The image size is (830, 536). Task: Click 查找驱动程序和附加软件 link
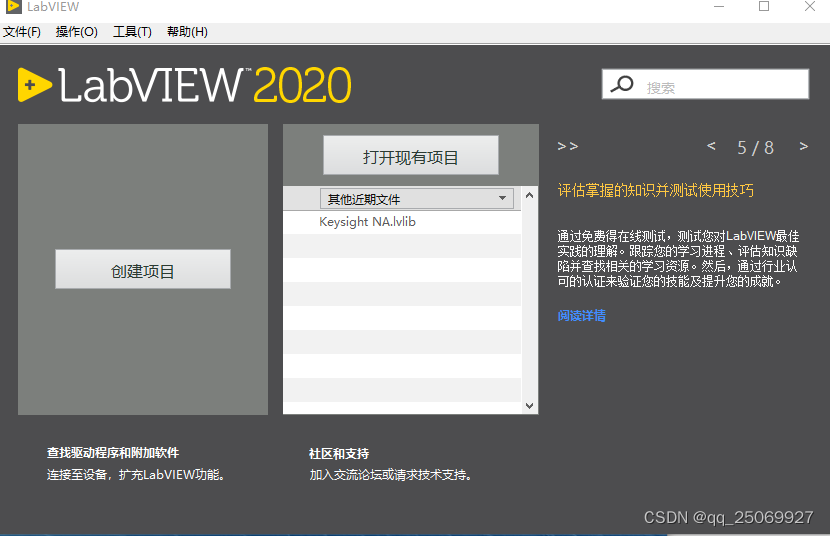113,453
